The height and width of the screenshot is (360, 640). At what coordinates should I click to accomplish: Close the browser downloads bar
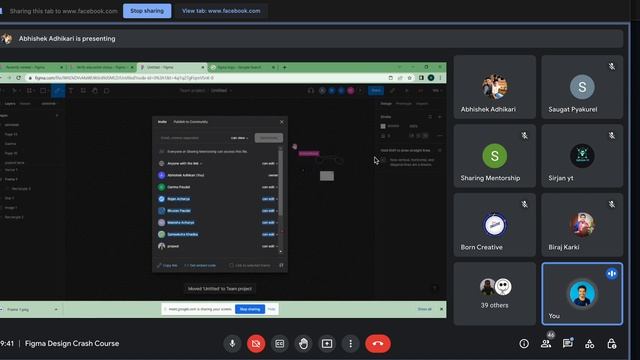point(441,309)
